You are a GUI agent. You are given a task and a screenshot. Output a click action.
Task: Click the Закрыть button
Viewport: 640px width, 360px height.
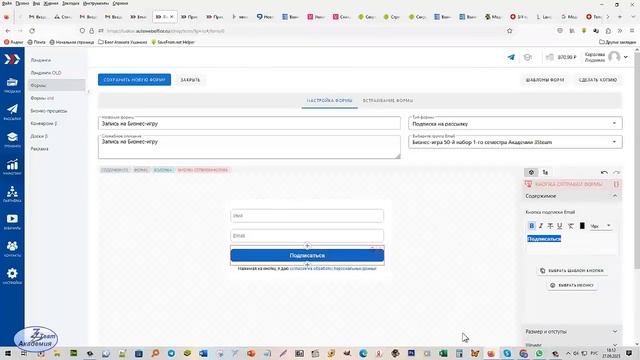point(190,80)
